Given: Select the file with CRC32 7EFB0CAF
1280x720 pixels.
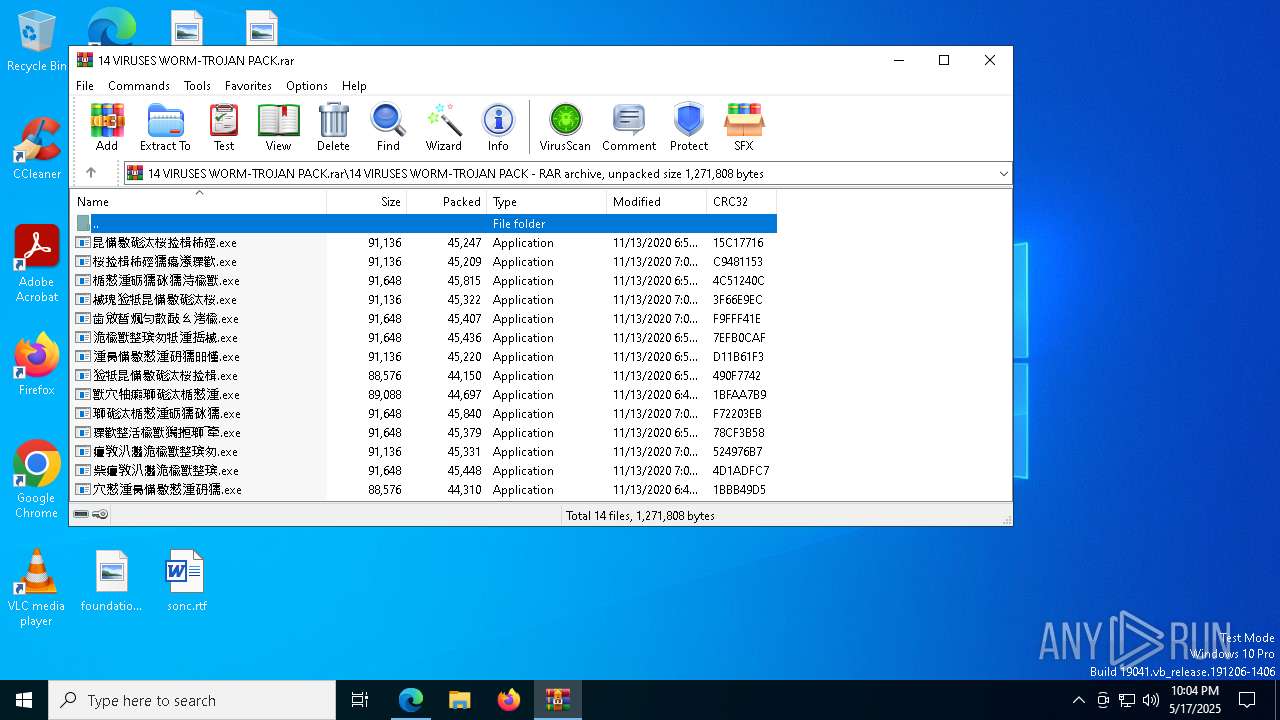Looking at the screenshot, I should click(424, 338).
